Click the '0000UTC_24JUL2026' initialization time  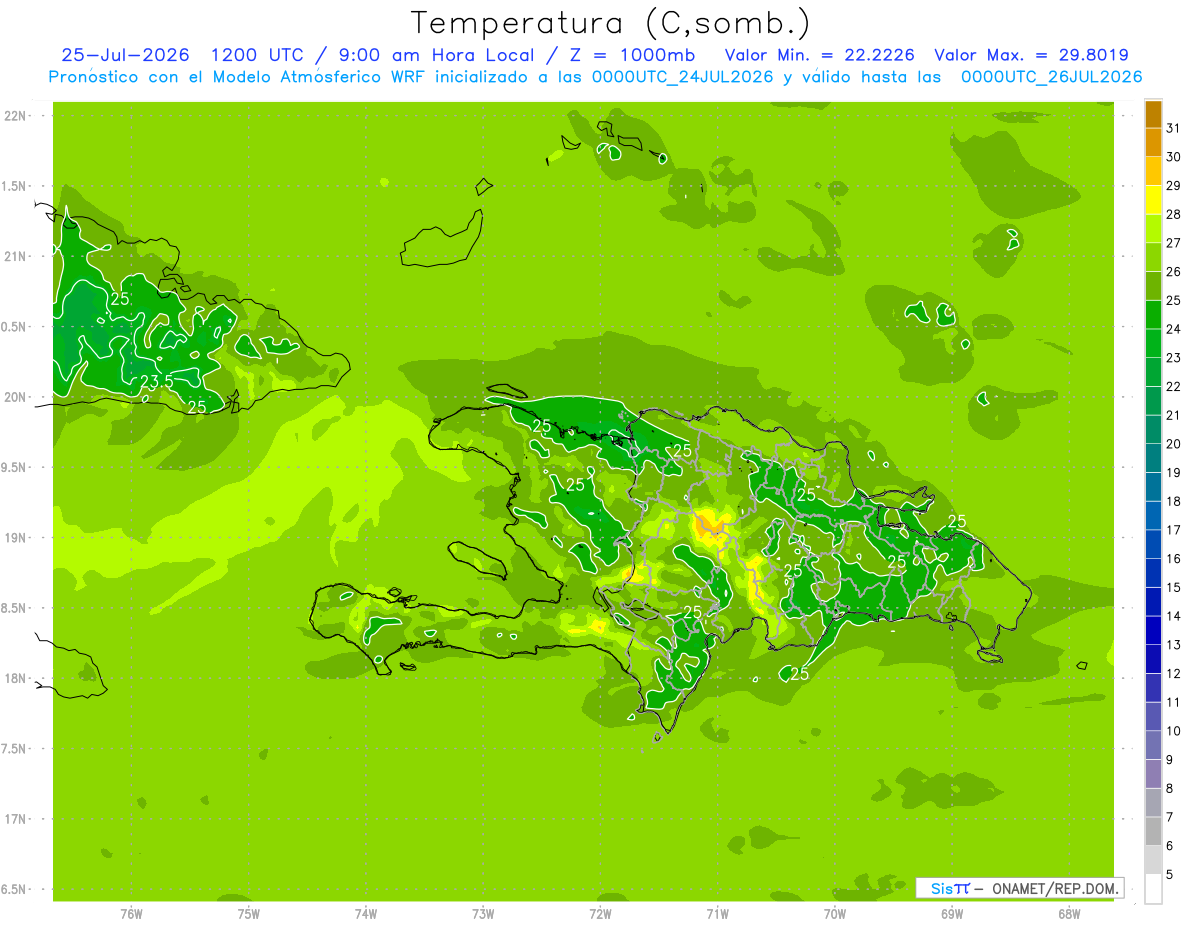pyautogui.click(x=683, y=77)
